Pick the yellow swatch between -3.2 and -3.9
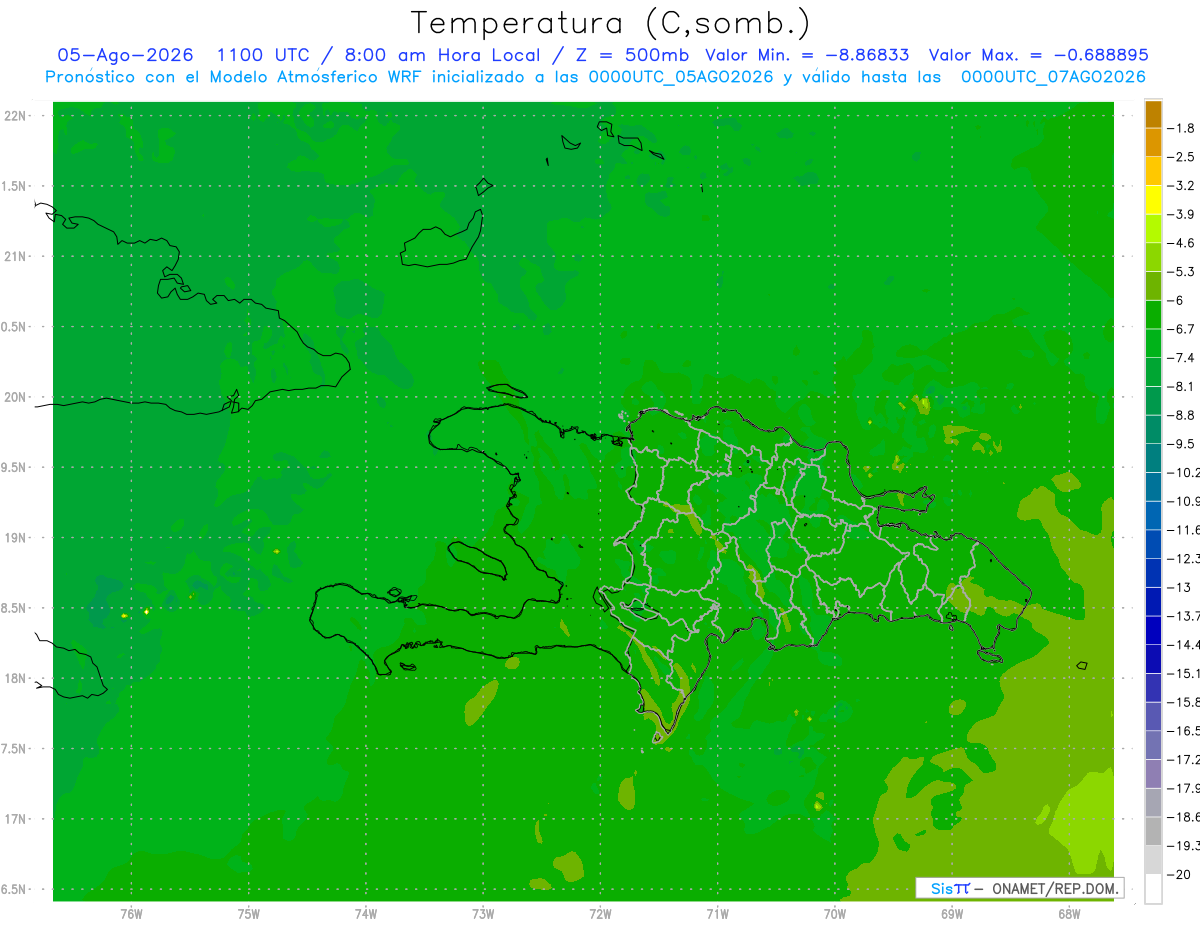Screen dimensions: 1200x927 coord(1153,200)
